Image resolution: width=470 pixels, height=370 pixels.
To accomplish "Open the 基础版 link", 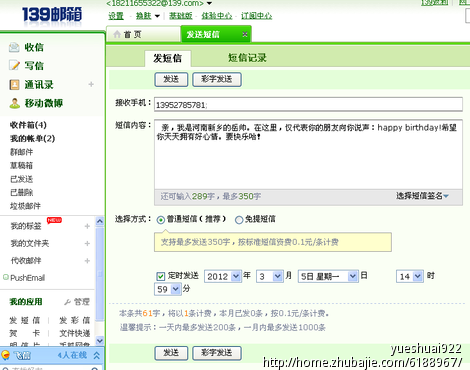I will click(x=181, y=16).
